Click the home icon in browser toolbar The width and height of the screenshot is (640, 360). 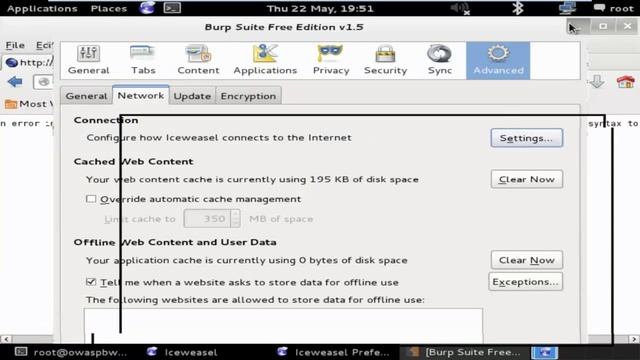click(x=626, y=82)
